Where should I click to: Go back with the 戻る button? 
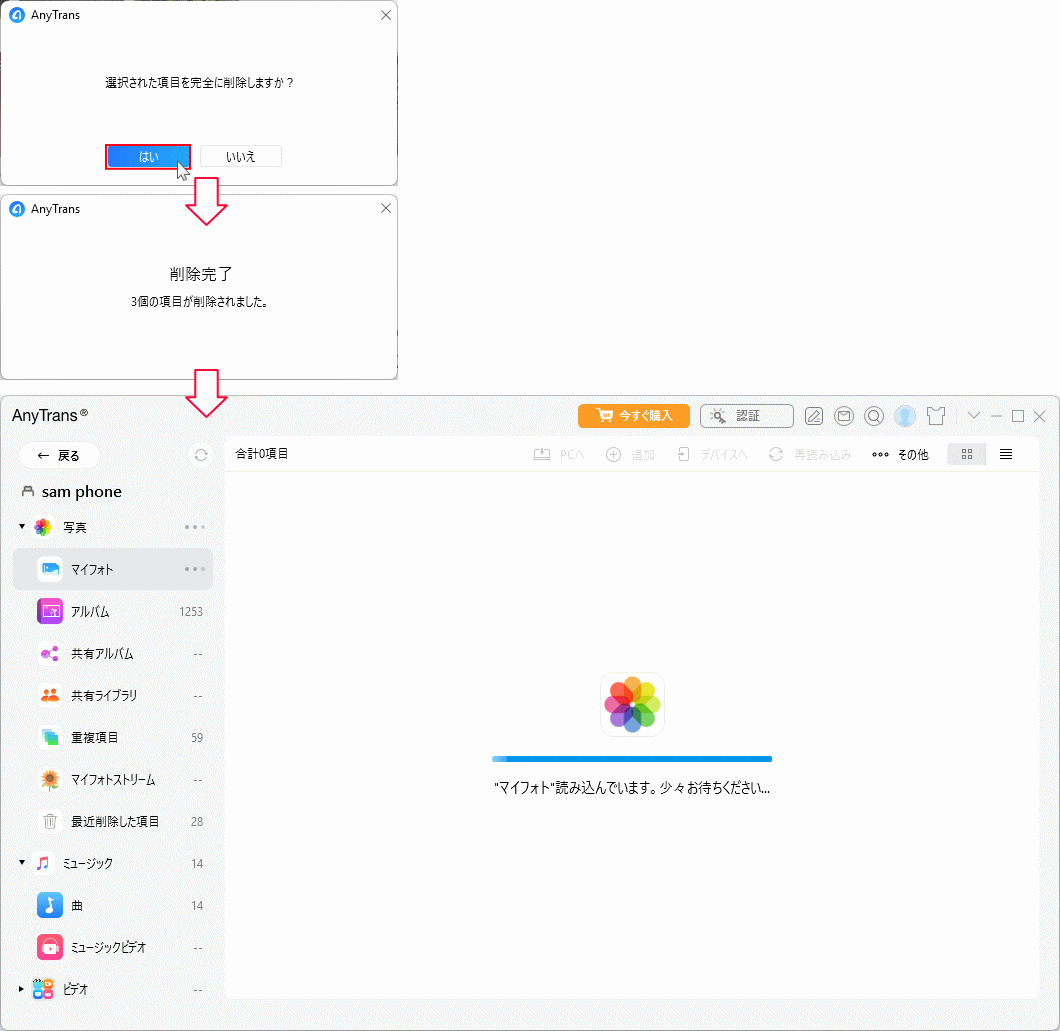tap(59, 456)
